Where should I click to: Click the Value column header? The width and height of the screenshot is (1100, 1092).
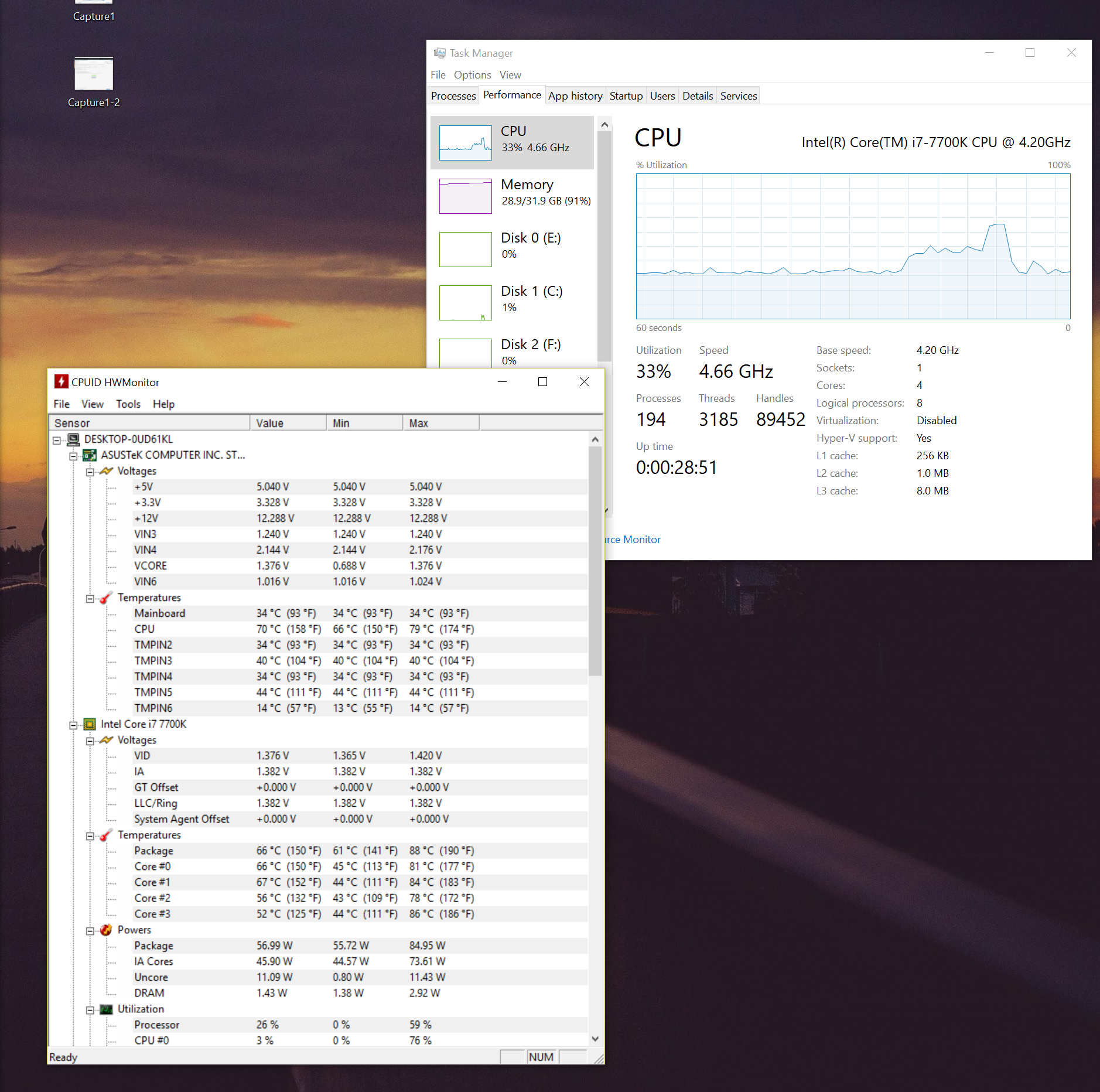coord(288,423)
